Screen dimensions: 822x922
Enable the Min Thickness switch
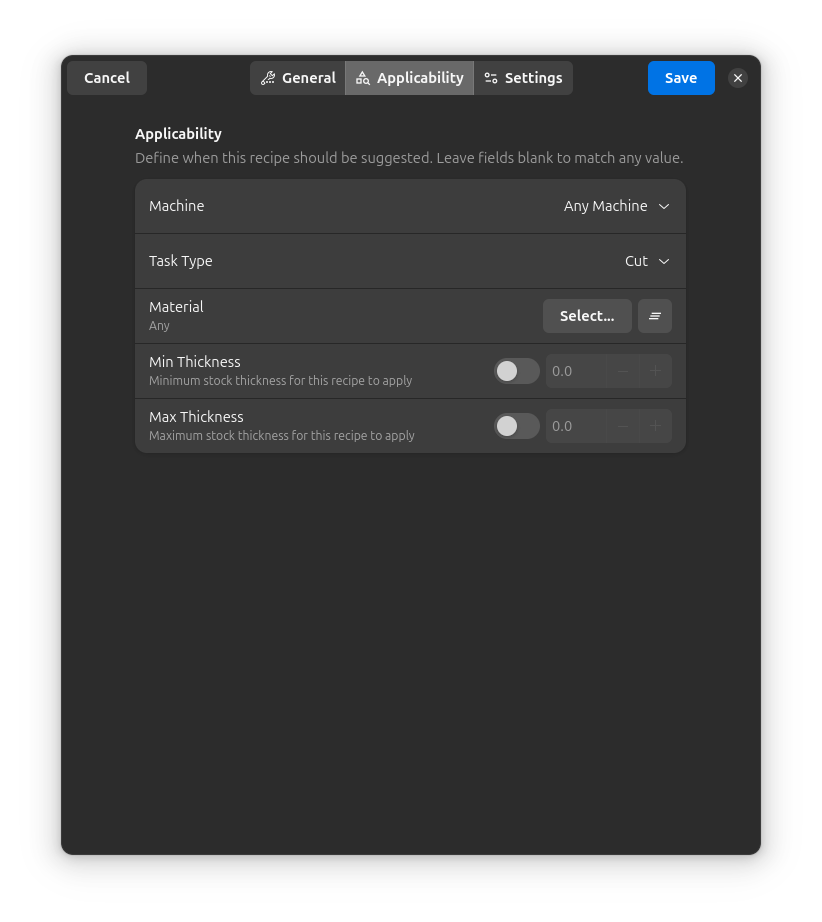(516, 371)
